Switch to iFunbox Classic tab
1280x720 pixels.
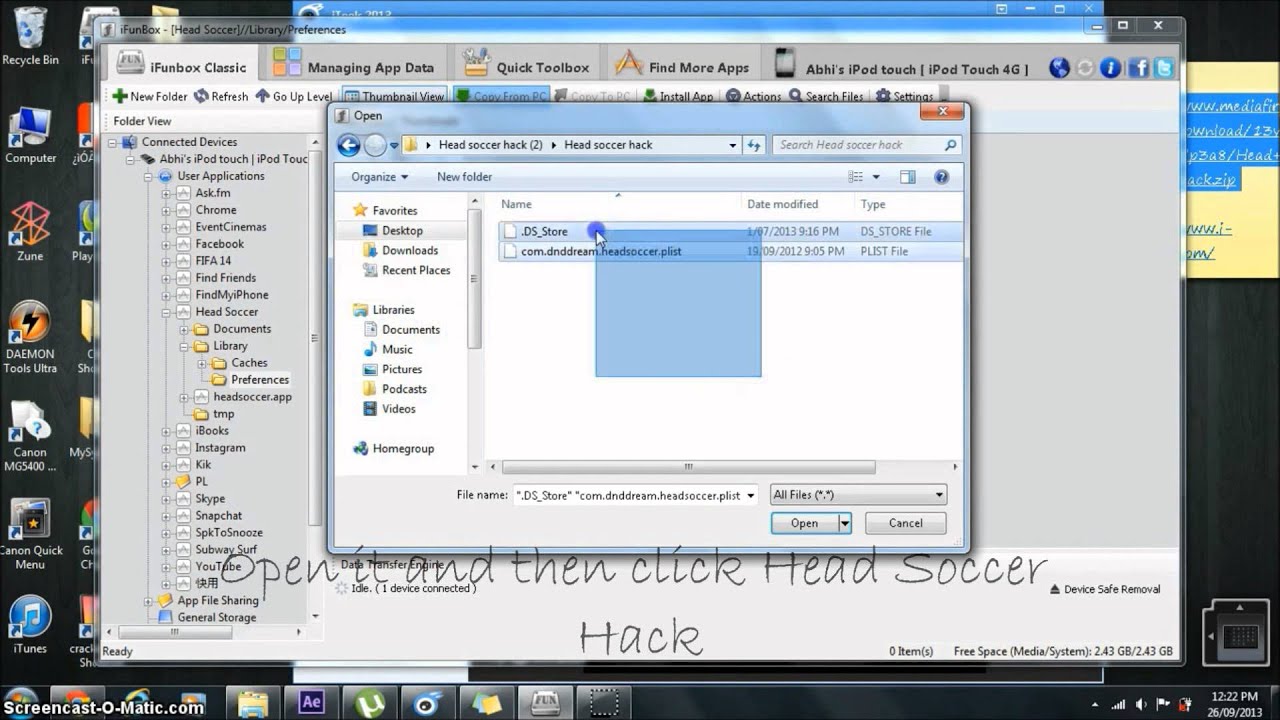pos(182,67)
